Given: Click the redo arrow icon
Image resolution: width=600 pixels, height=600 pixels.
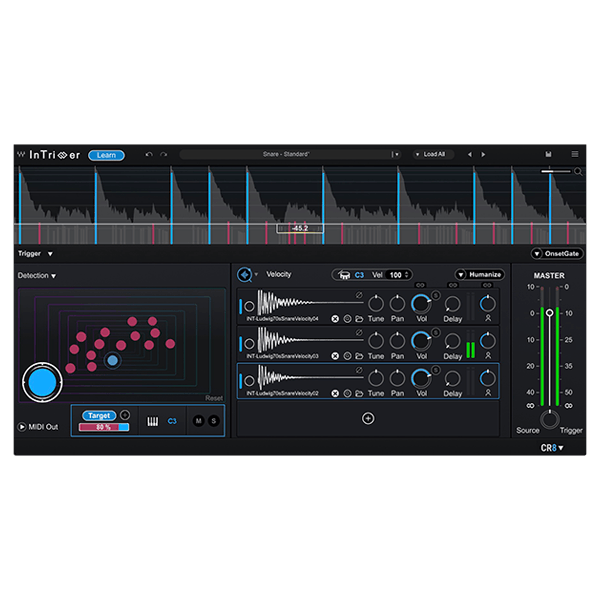Looking at the screenshot, I should pyautogui.click(x=163, y=155).
